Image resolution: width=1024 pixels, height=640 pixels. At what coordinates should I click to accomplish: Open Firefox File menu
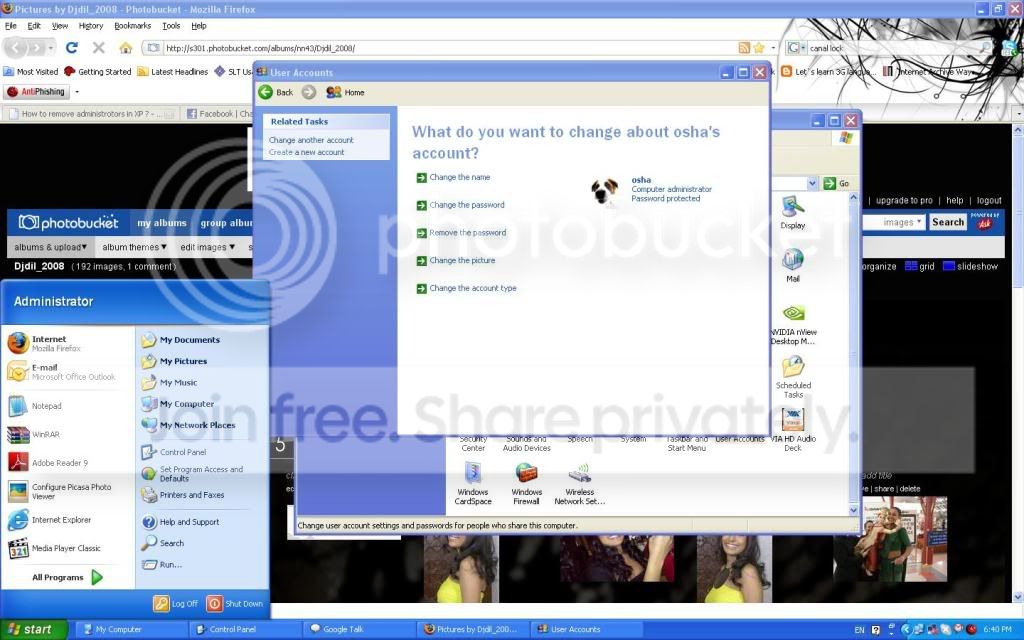pyautogui.click(x=10, y=26)
